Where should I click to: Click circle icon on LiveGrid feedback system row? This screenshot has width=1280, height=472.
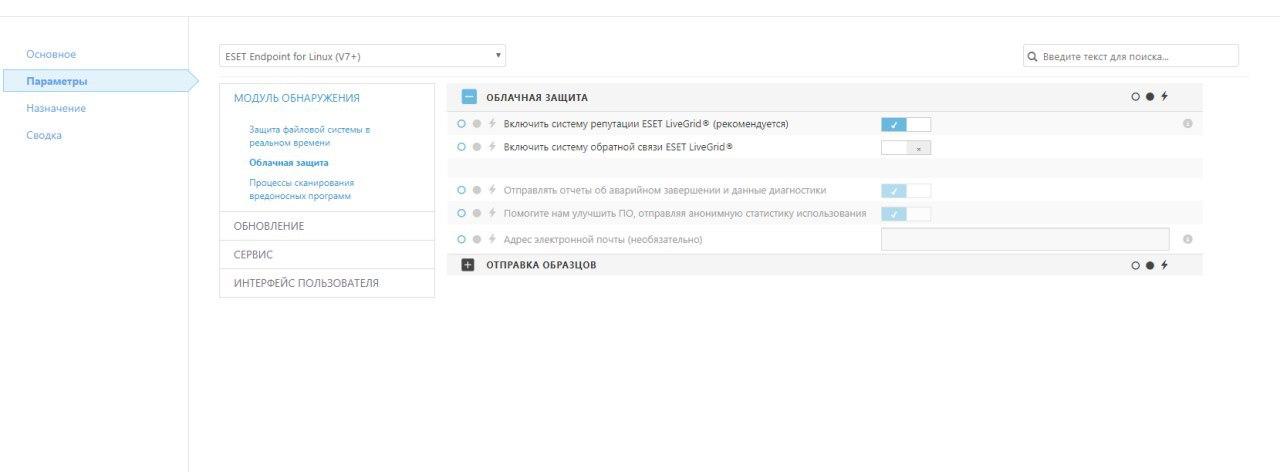coord(461,147)
